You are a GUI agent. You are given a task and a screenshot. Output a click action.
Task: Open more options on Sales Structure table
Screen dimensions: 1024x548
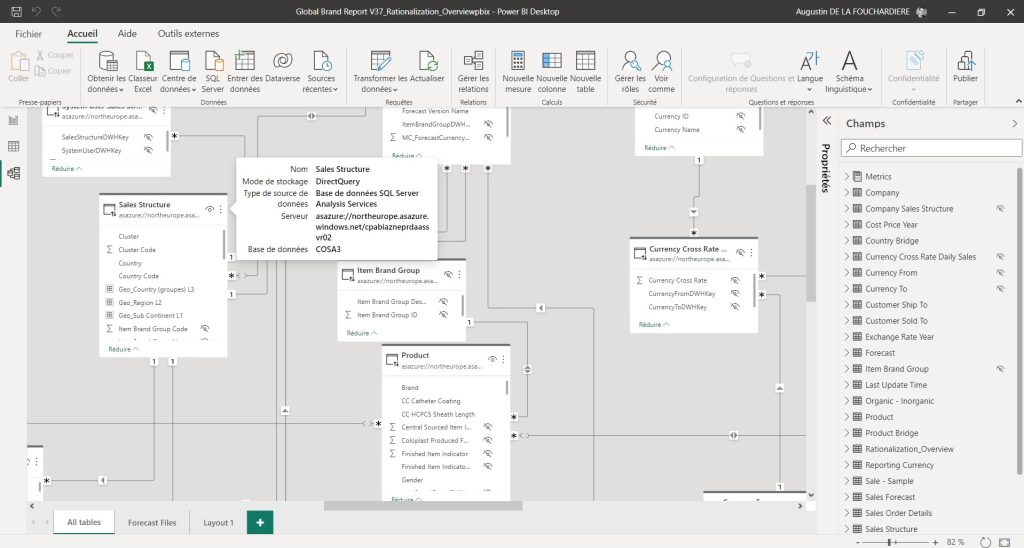tap(221, 210)
